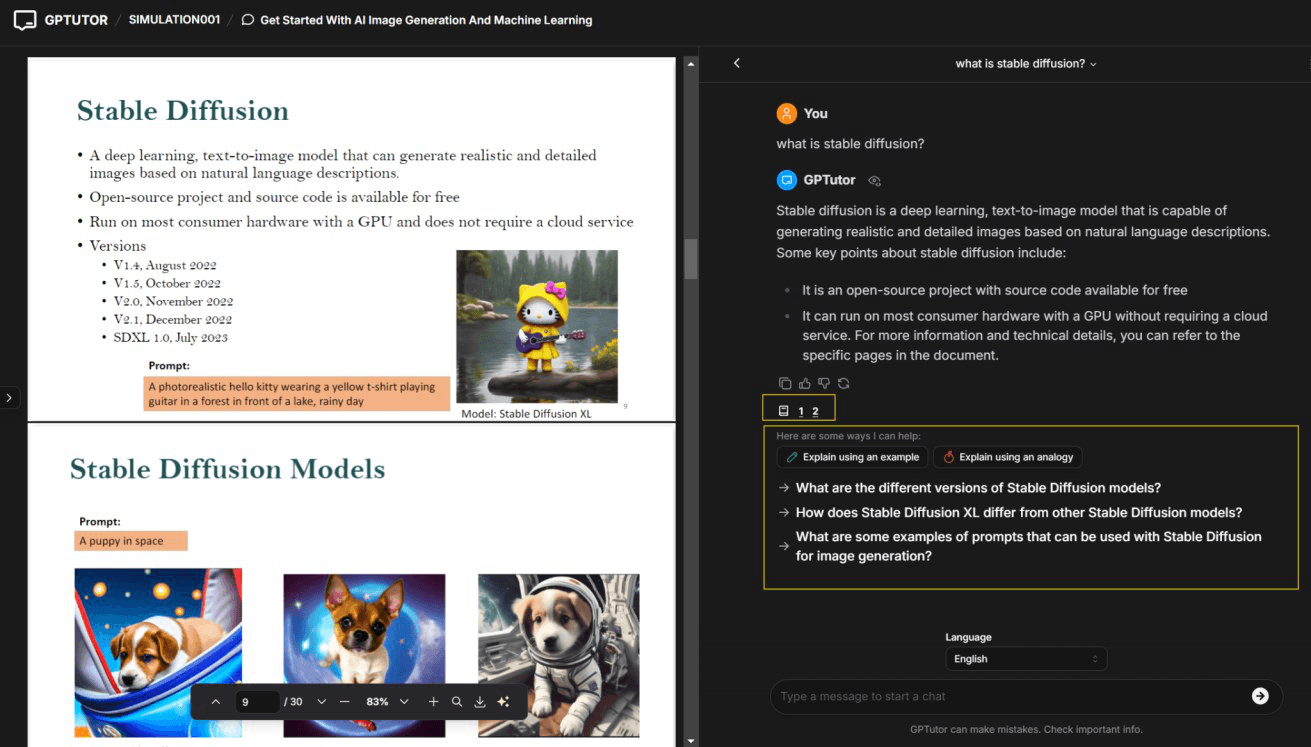Regenerate the GPTutor response
Screen dimensions: 1311x747
coord(844,383)
